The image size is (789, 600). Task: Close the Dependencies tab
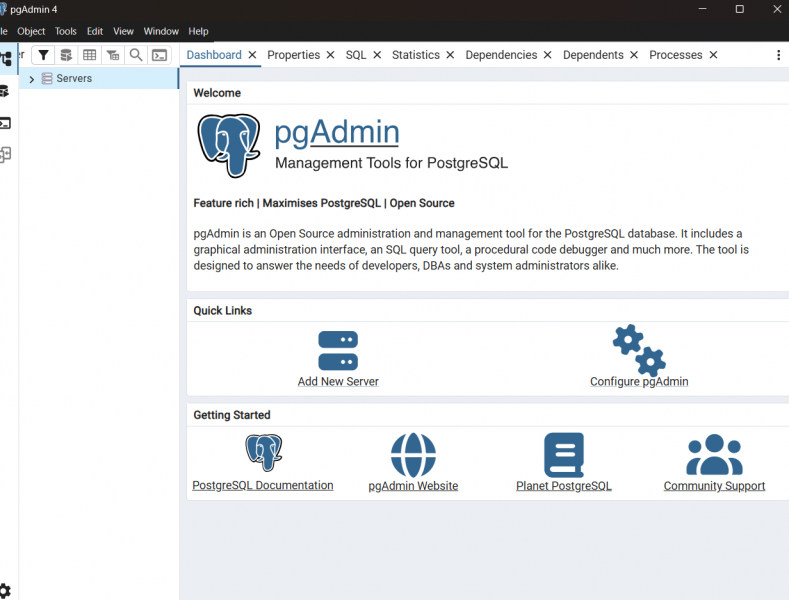click(x=547, y=55)
